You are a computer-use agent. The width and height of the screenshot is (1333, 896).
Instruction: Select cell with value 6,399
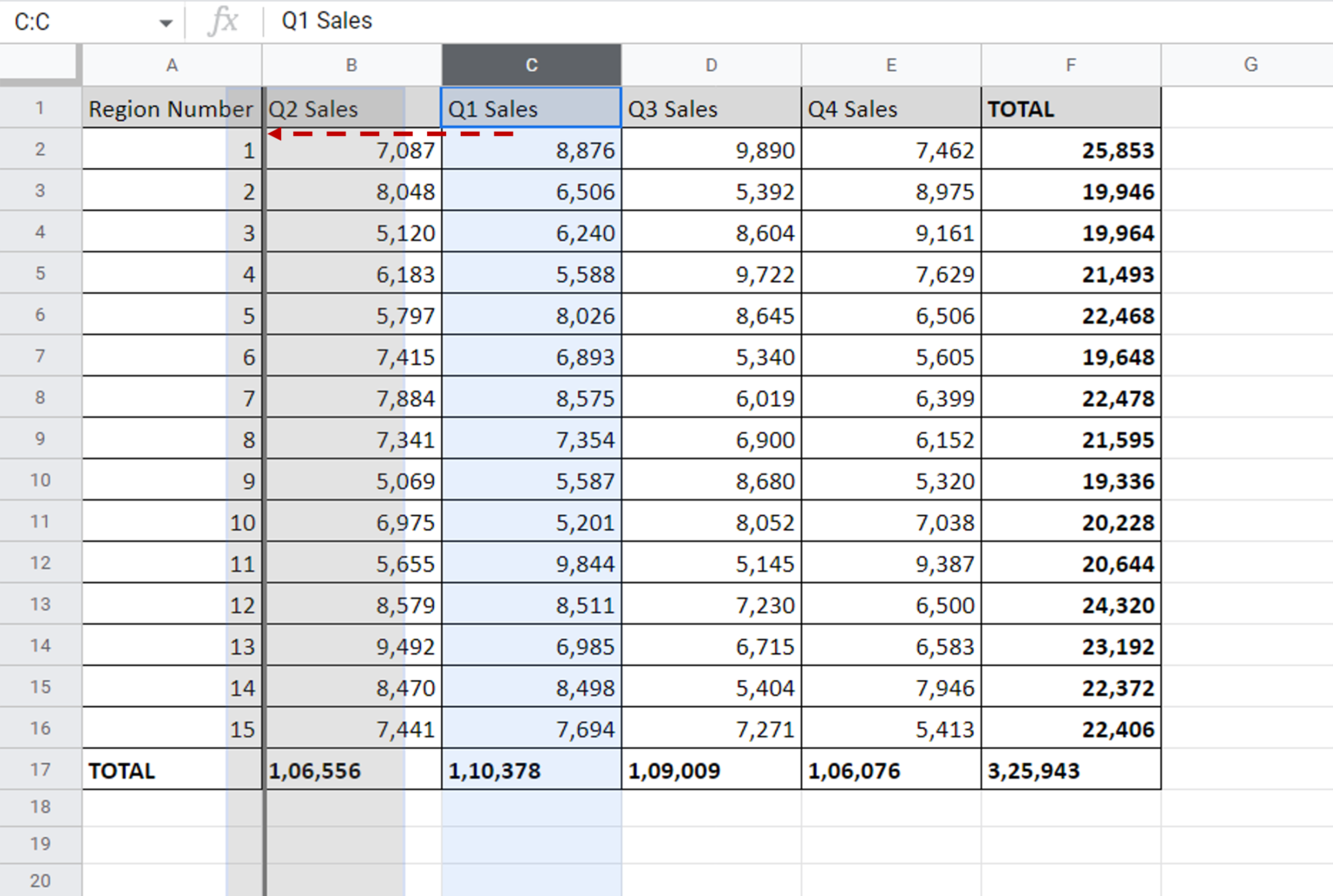point(891,397)
